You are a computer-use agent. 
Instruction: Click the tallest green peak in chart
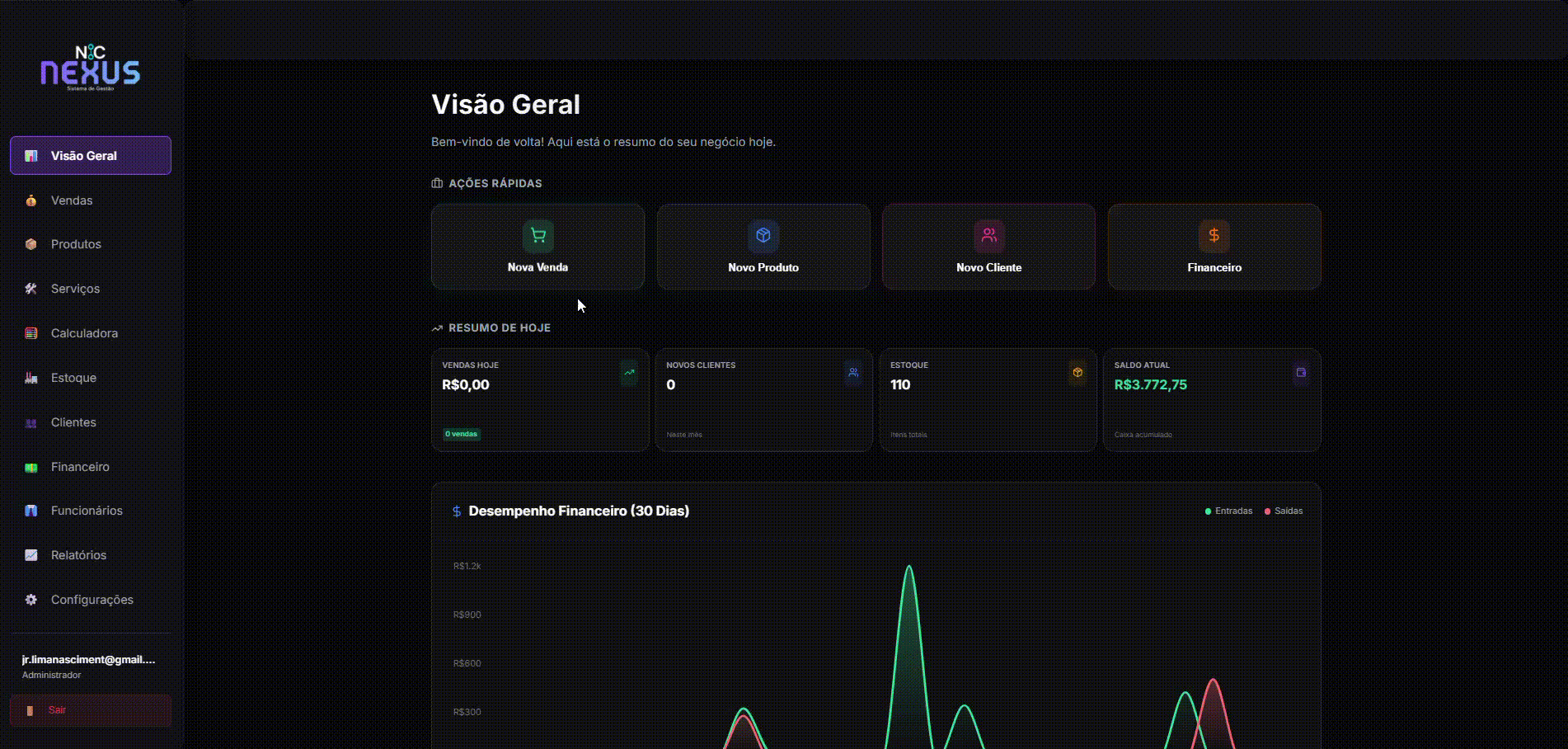click(908, 568)
